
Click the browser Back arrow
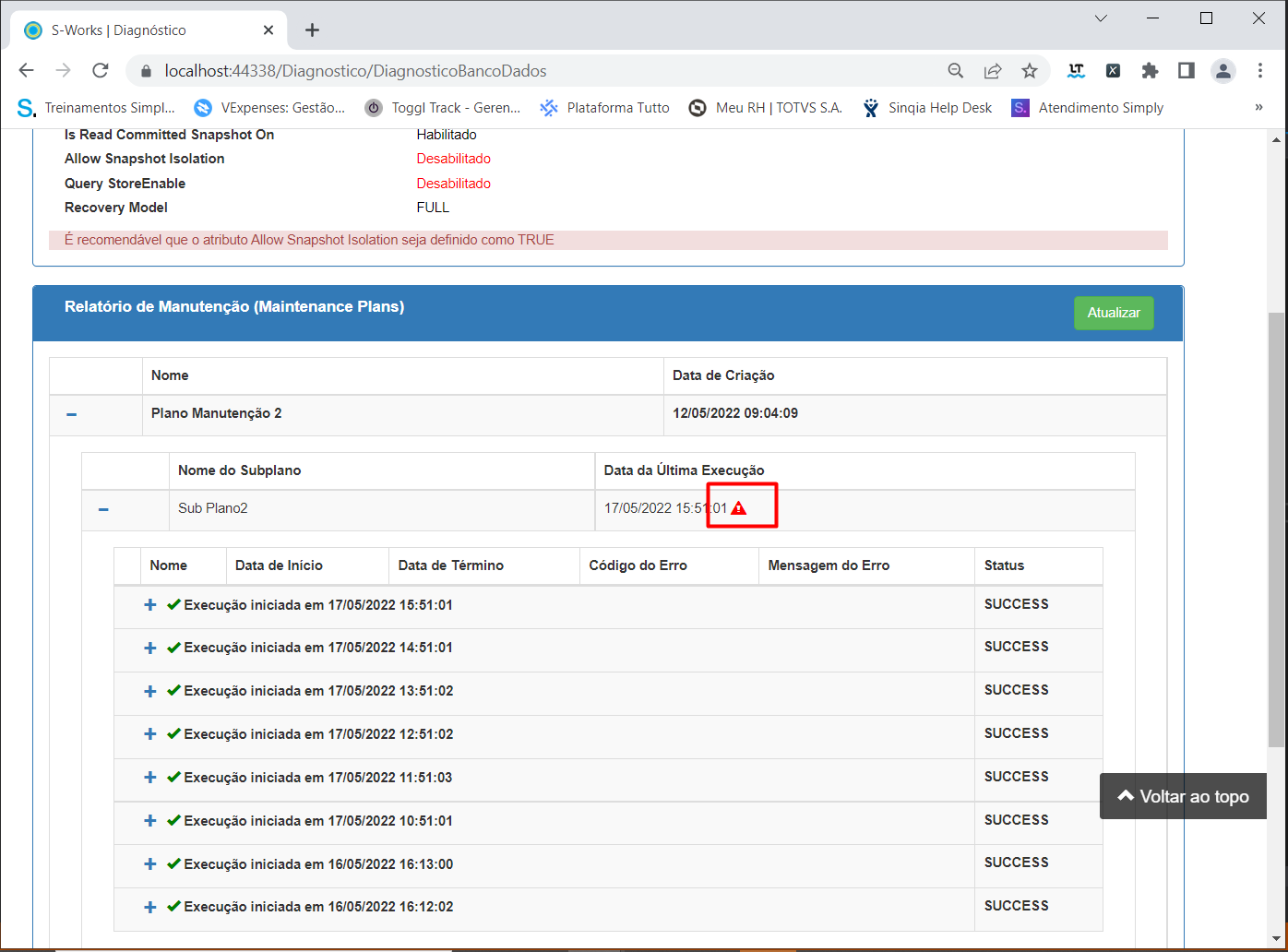(x=26, y=71)
